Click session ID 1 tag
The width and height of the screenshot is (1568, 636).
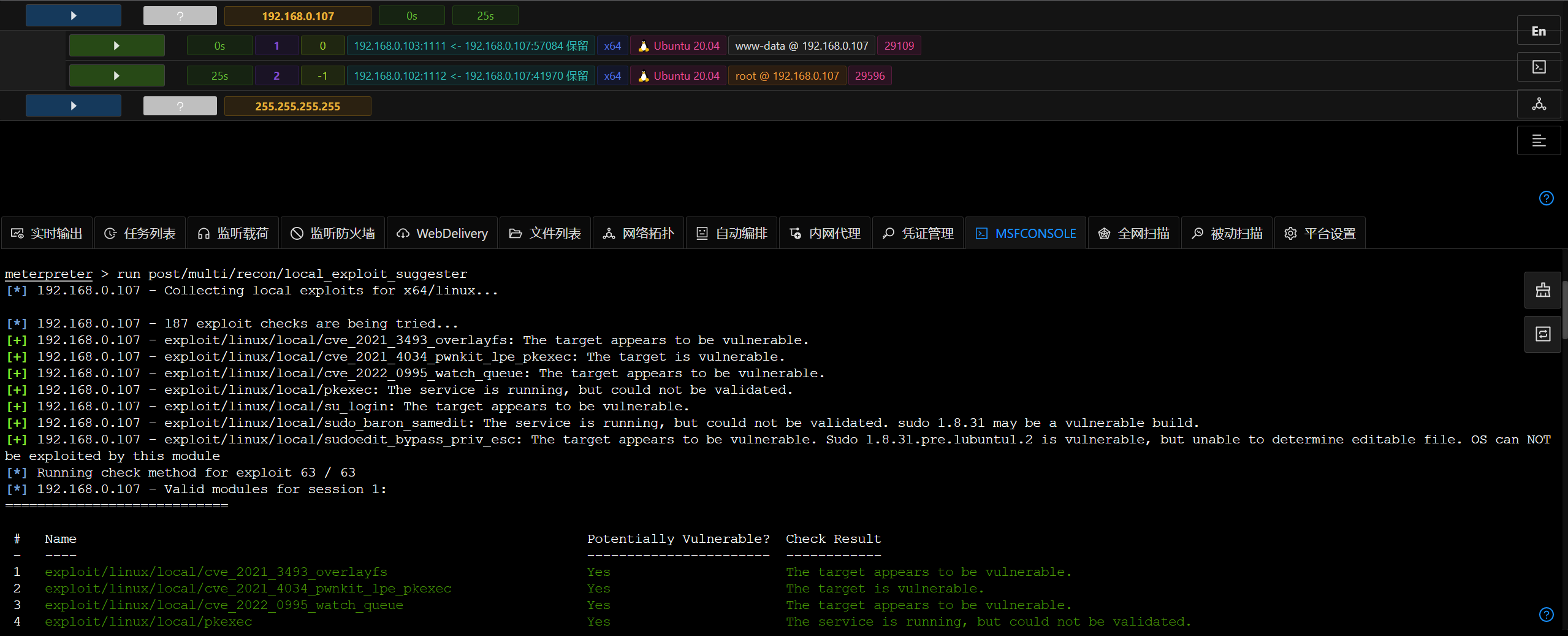[276, 45]
